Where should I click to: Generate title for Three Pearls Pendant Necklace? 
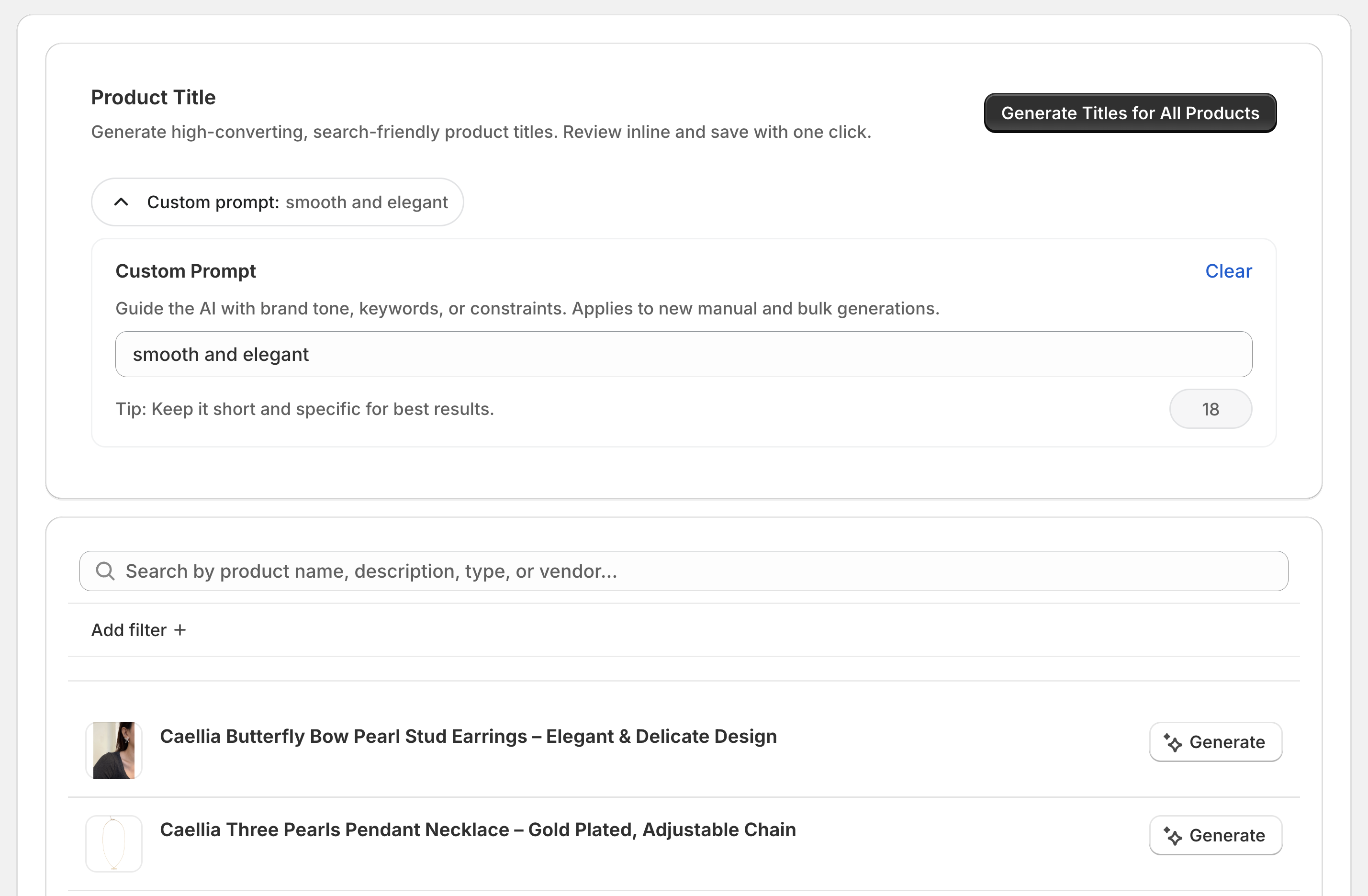[1215, 835]
